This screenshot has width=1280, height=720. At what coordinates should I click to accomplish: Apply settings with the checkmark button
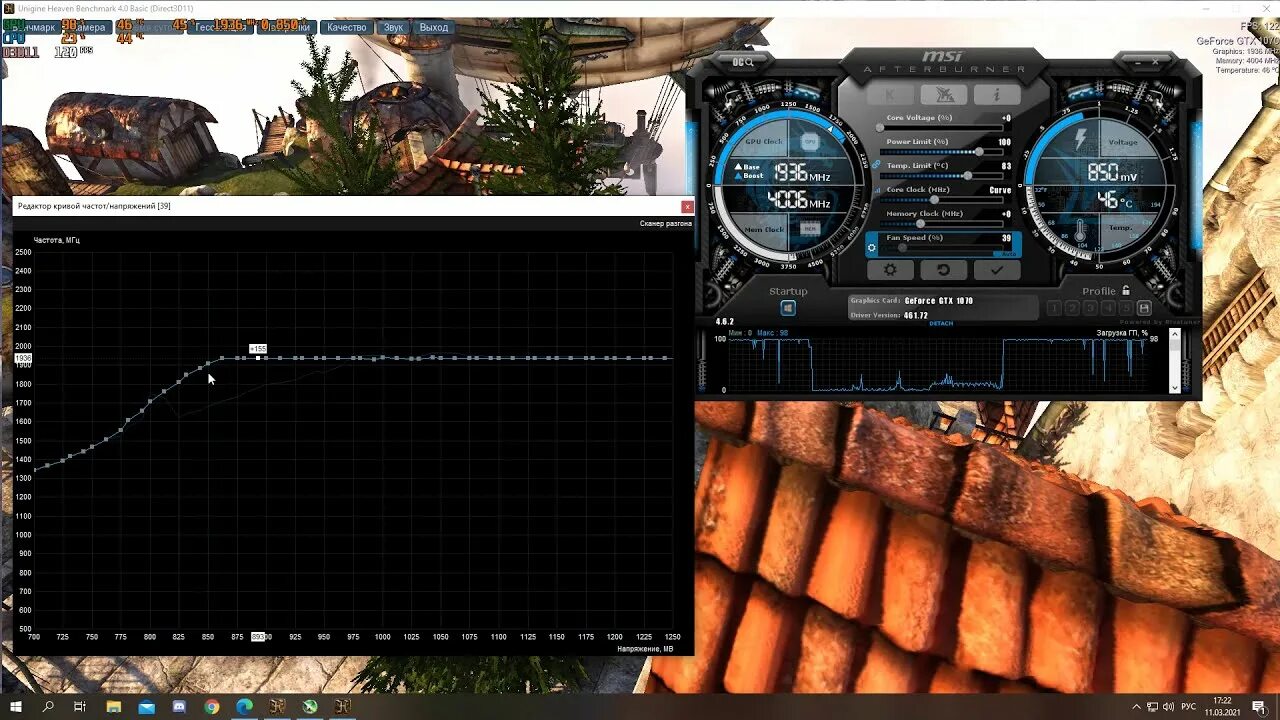[996, 270]
